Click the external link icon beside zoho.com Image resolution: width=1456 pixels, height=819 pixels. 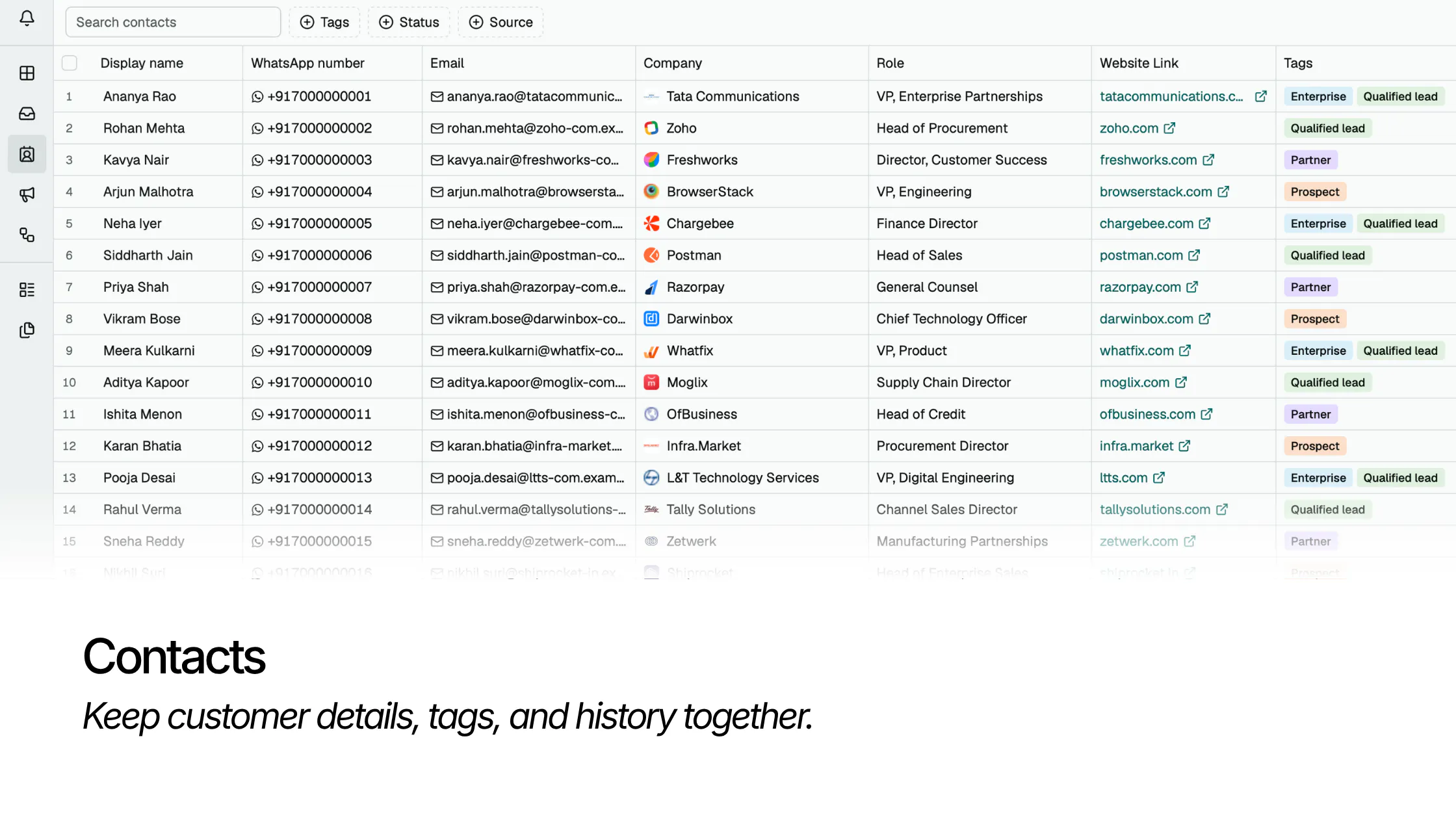1169,128
